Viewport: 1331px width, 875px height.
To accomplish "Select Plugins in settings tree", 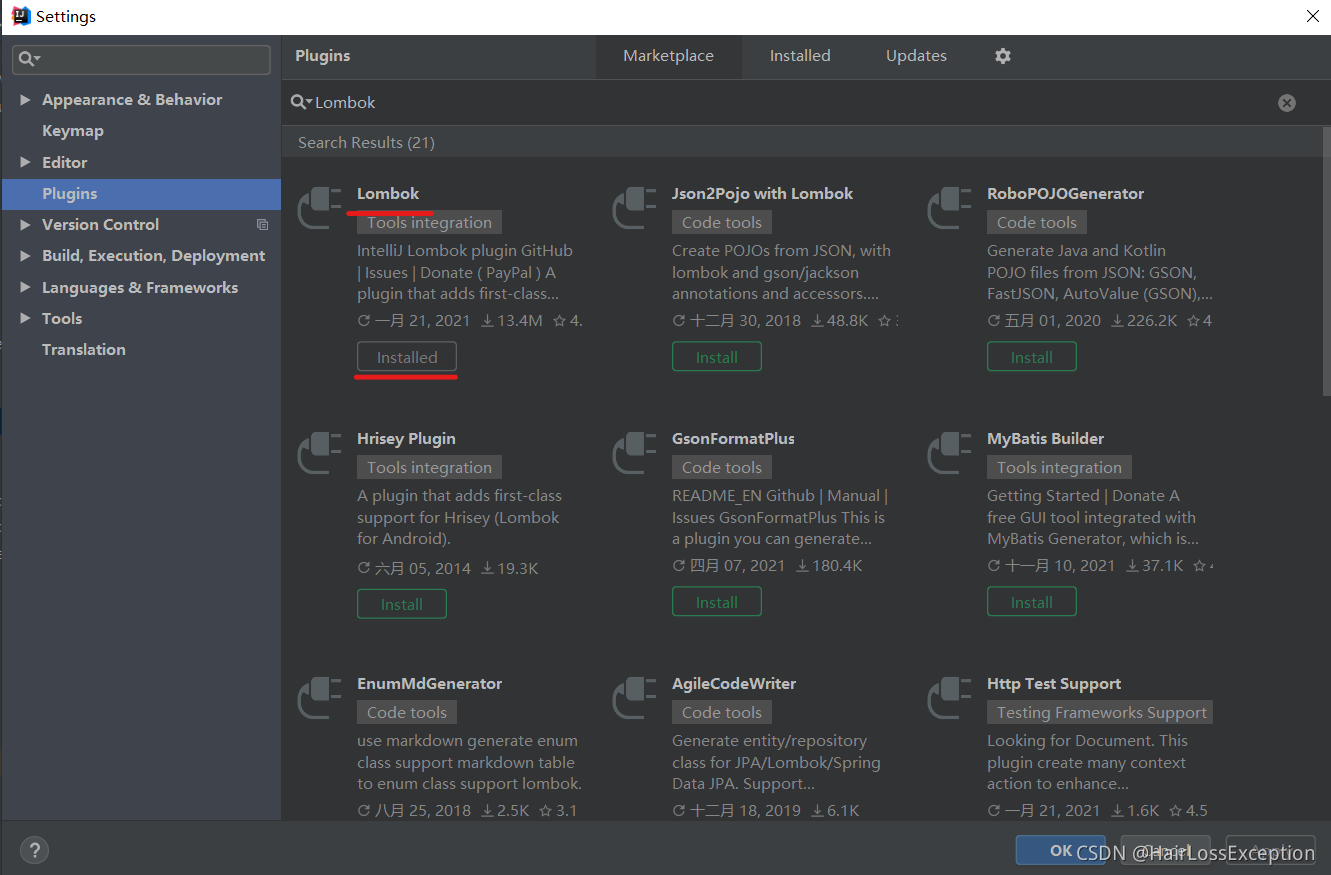I will point(141,194).
